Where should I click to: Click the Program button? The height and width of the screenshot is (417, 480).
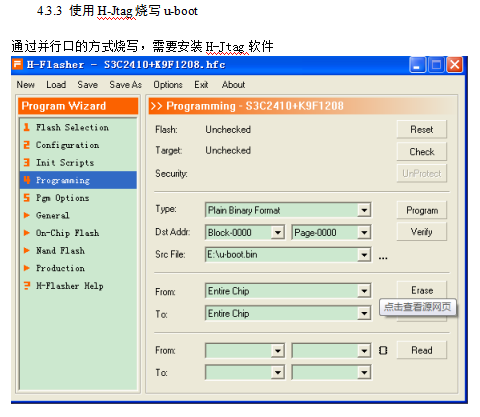[x=422, y=210]
